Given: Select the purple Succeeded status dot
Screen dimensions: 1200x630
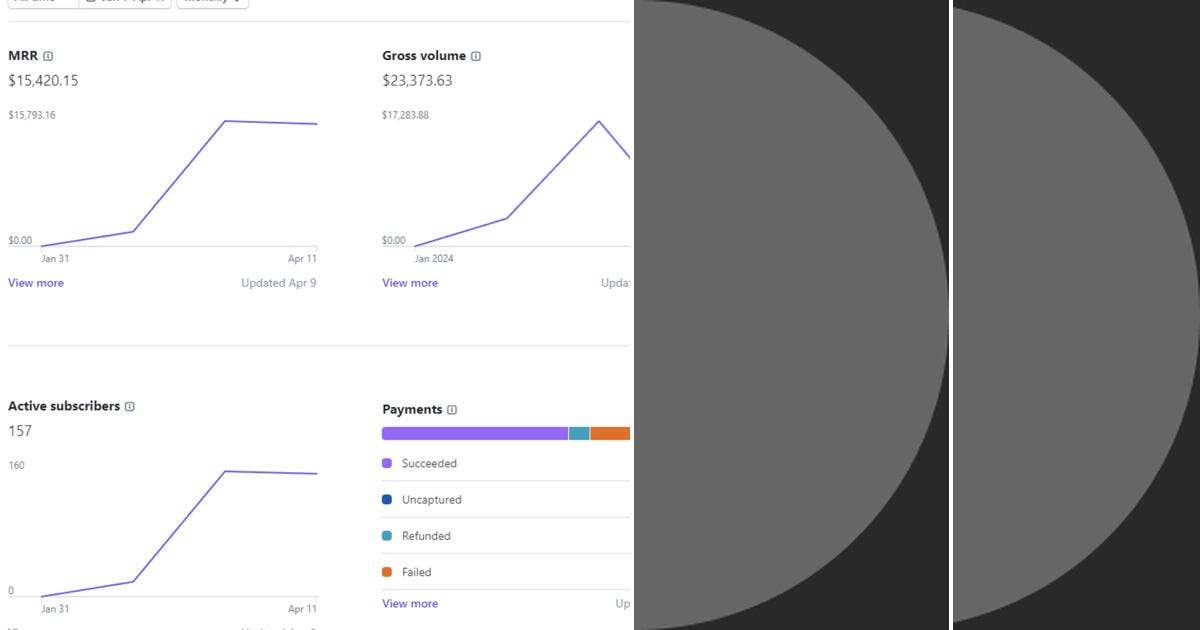Looking at the screenshot, I should [x=388, y=463].
